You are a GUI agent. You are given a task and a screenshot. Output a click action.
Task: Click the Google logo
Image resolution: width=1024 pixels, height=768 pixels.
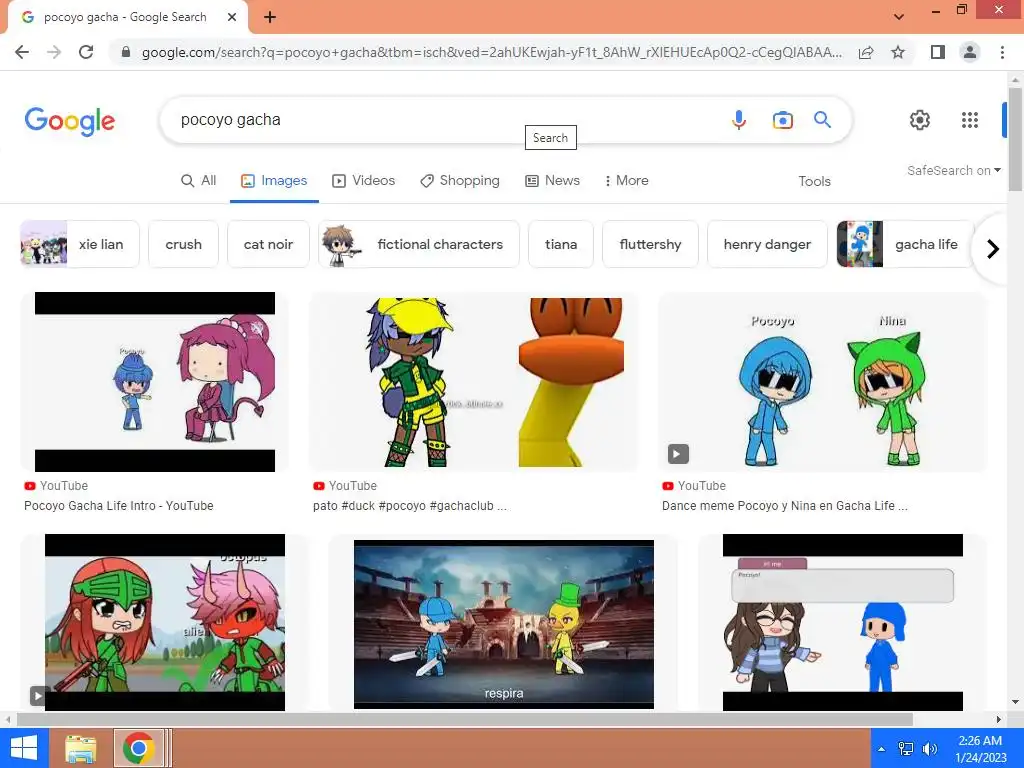[70, 121]
